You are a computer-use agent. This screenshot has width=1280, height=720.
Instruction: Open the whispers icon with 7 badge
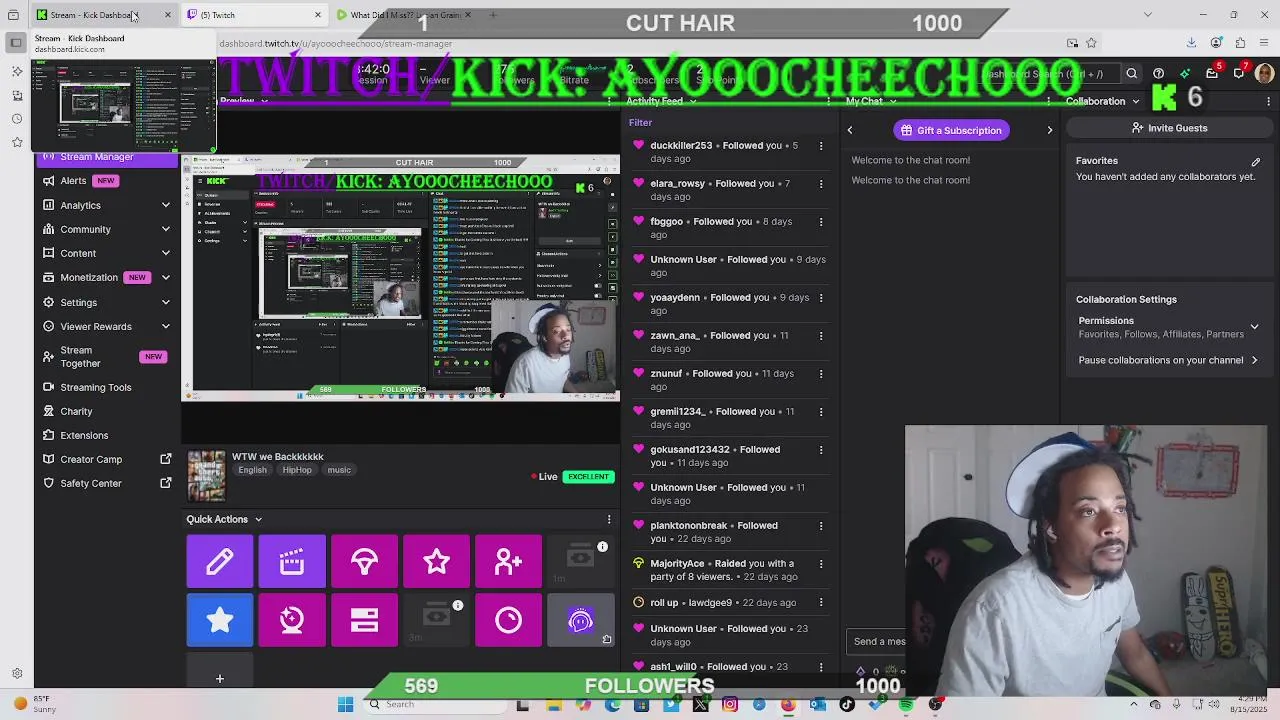pyautogui.click(x=1240, y=73)
